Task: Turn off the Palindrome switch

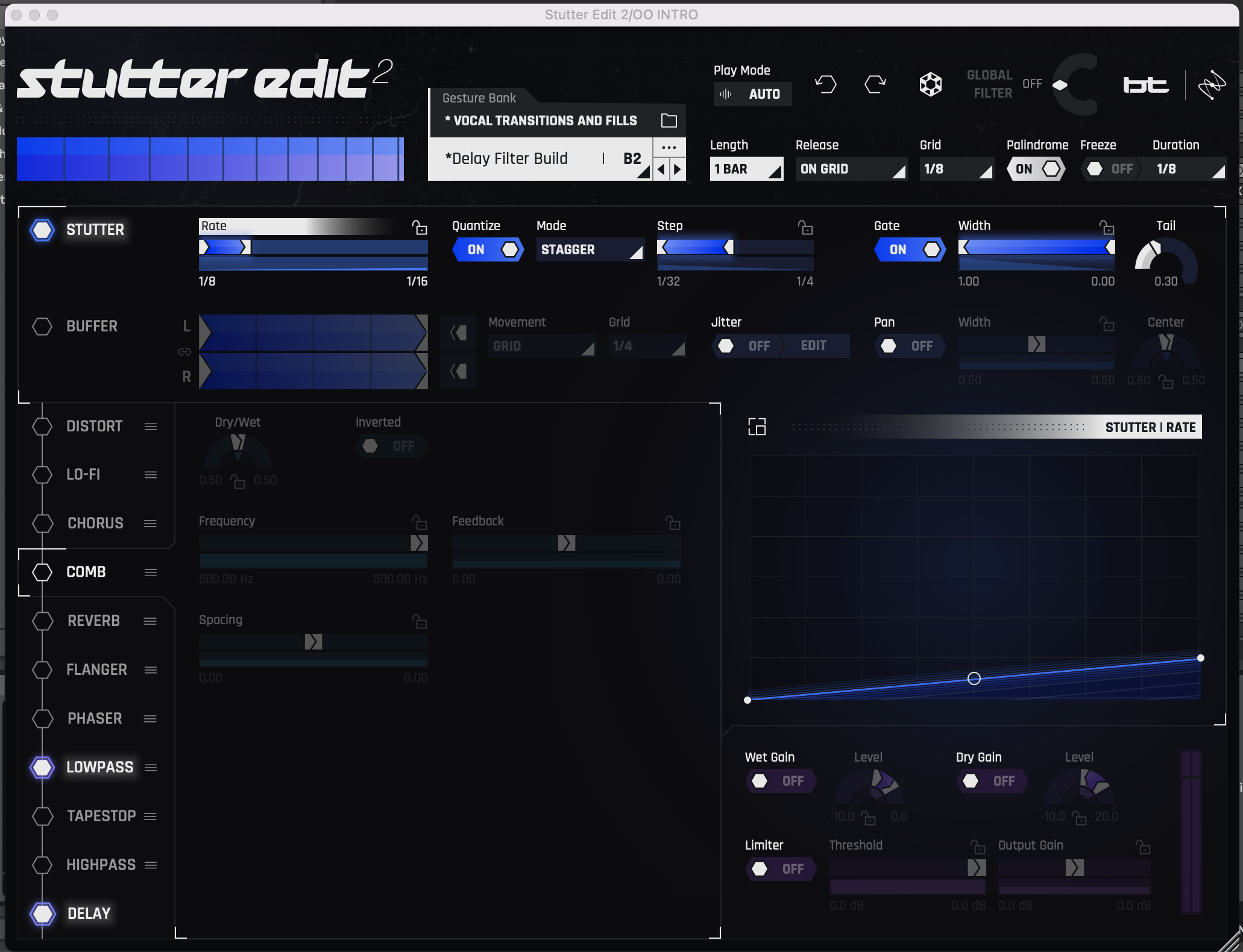Action: pos(1036,169)
